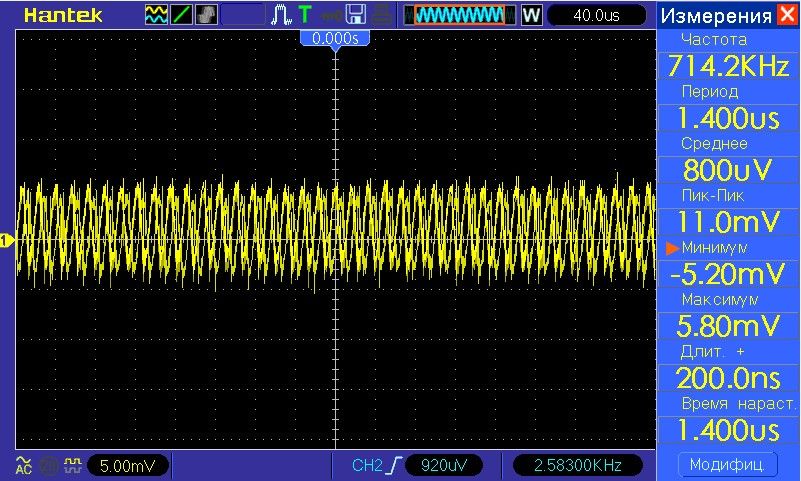Click the CH2 trigger source label
Image resolution: width=801 pixels, height=481 pixels.
(x=367, y=465)
